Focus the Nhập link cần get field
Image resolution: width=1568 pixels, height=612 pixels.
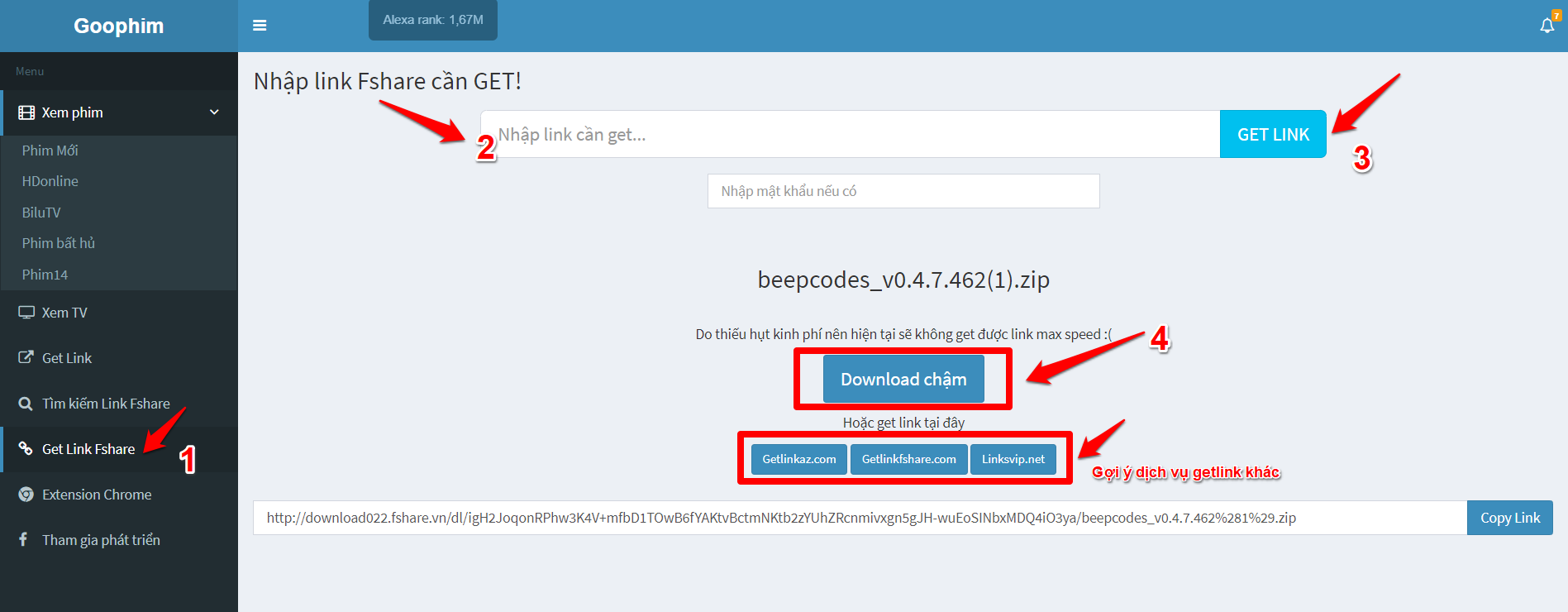[850, 134]
